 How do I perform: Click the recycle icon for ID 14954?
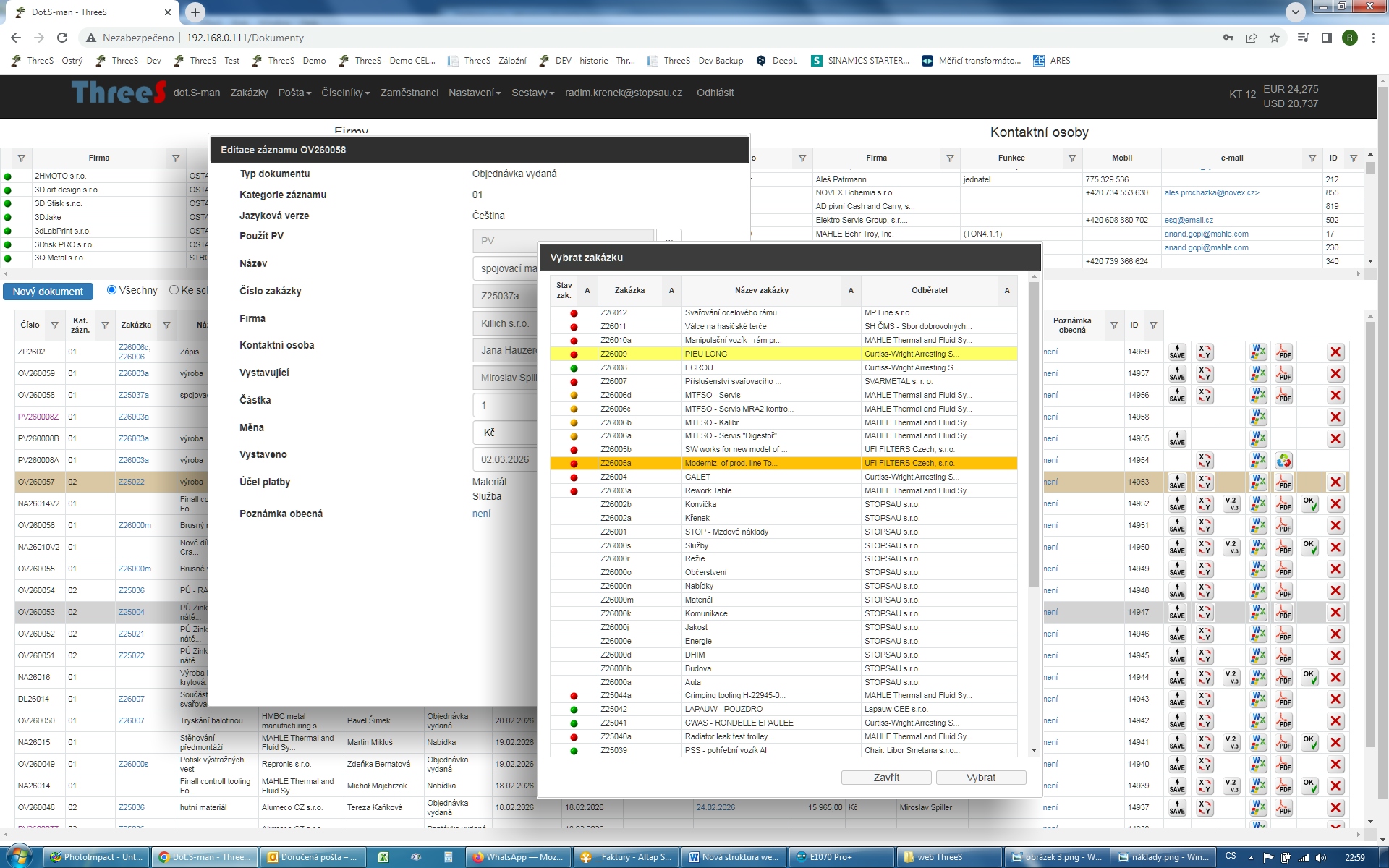(1284, 461)
